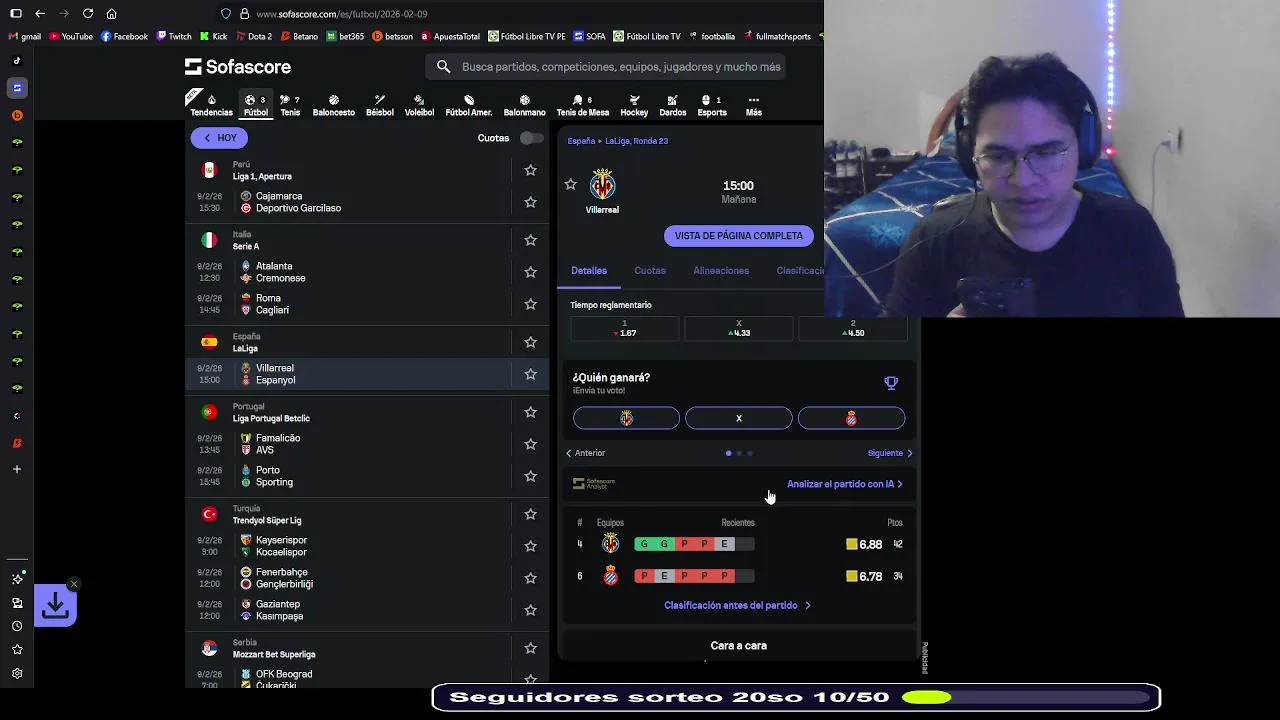The height and width of the screenshot is (720, 1280).
Task: Select home win odds 1.67
Action: (x=625, y=329)
